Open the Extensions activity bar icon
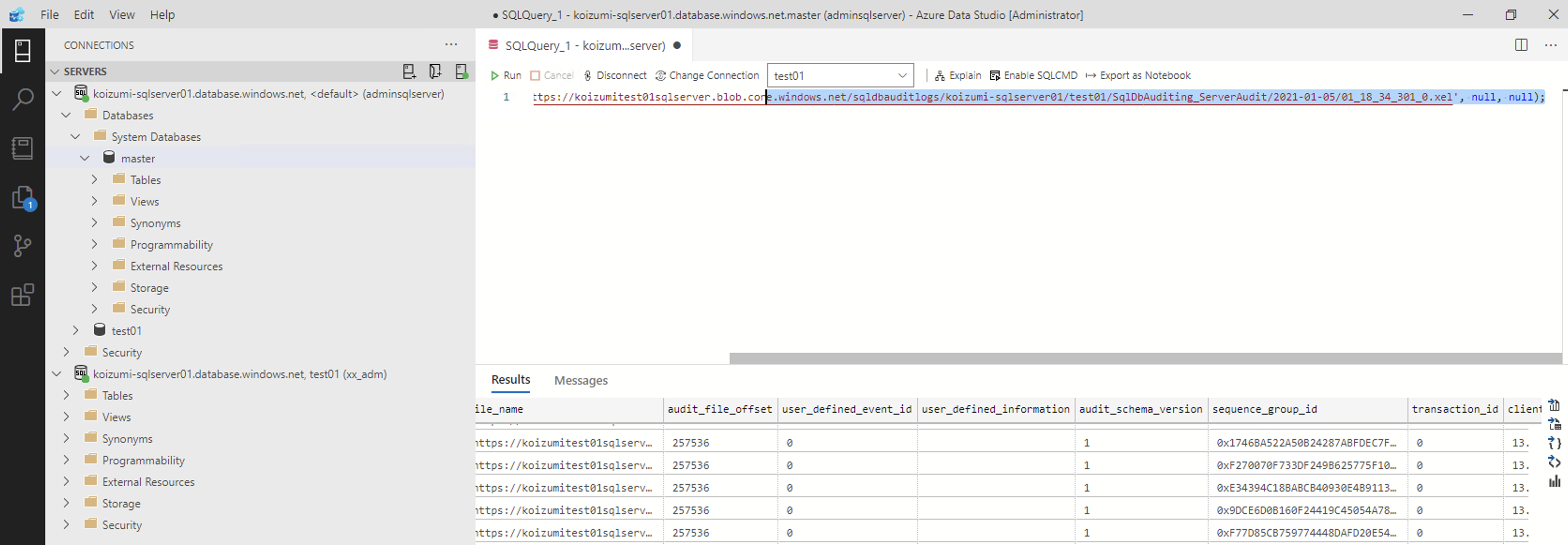This screenshot has width=1568, height=545. 23,295
